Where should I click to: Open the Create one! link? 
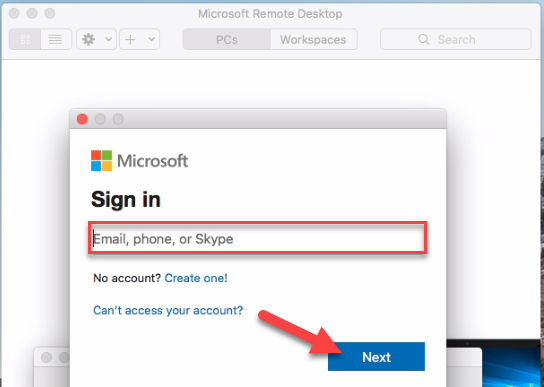[196, 278]
